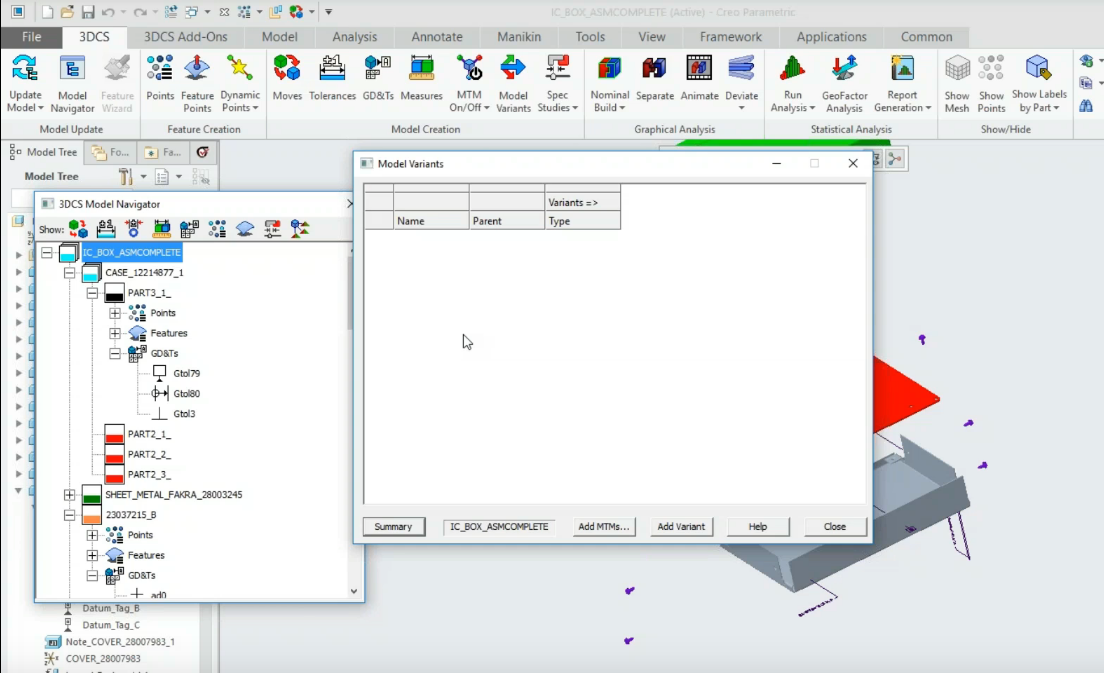Open the Moves tool in Model Creation
The image size is (1104, 673).
coord(287,70)
